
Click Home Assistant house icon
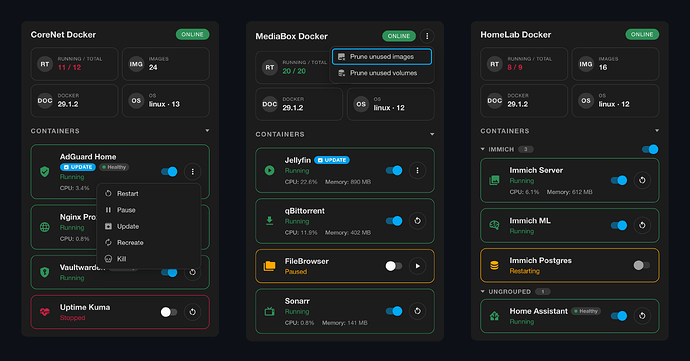pyautogui.click(x=494, y=316)
